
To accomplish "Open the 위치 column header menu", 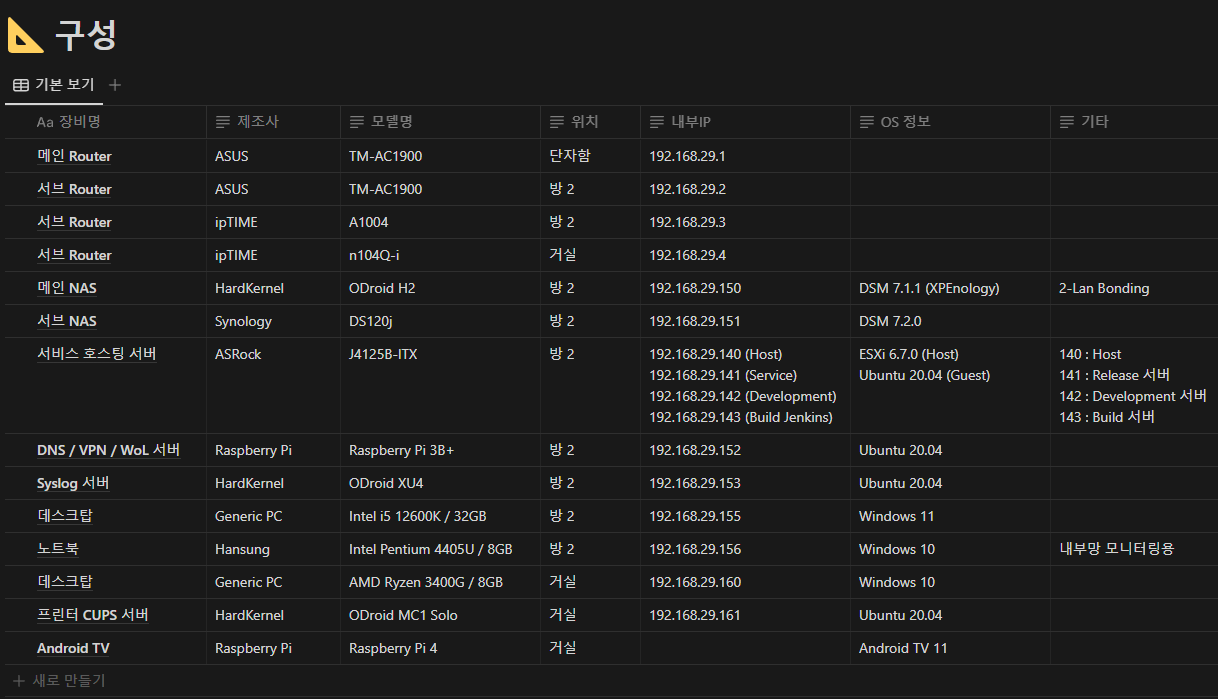I will pyautogui.click(x=590, y=122).
